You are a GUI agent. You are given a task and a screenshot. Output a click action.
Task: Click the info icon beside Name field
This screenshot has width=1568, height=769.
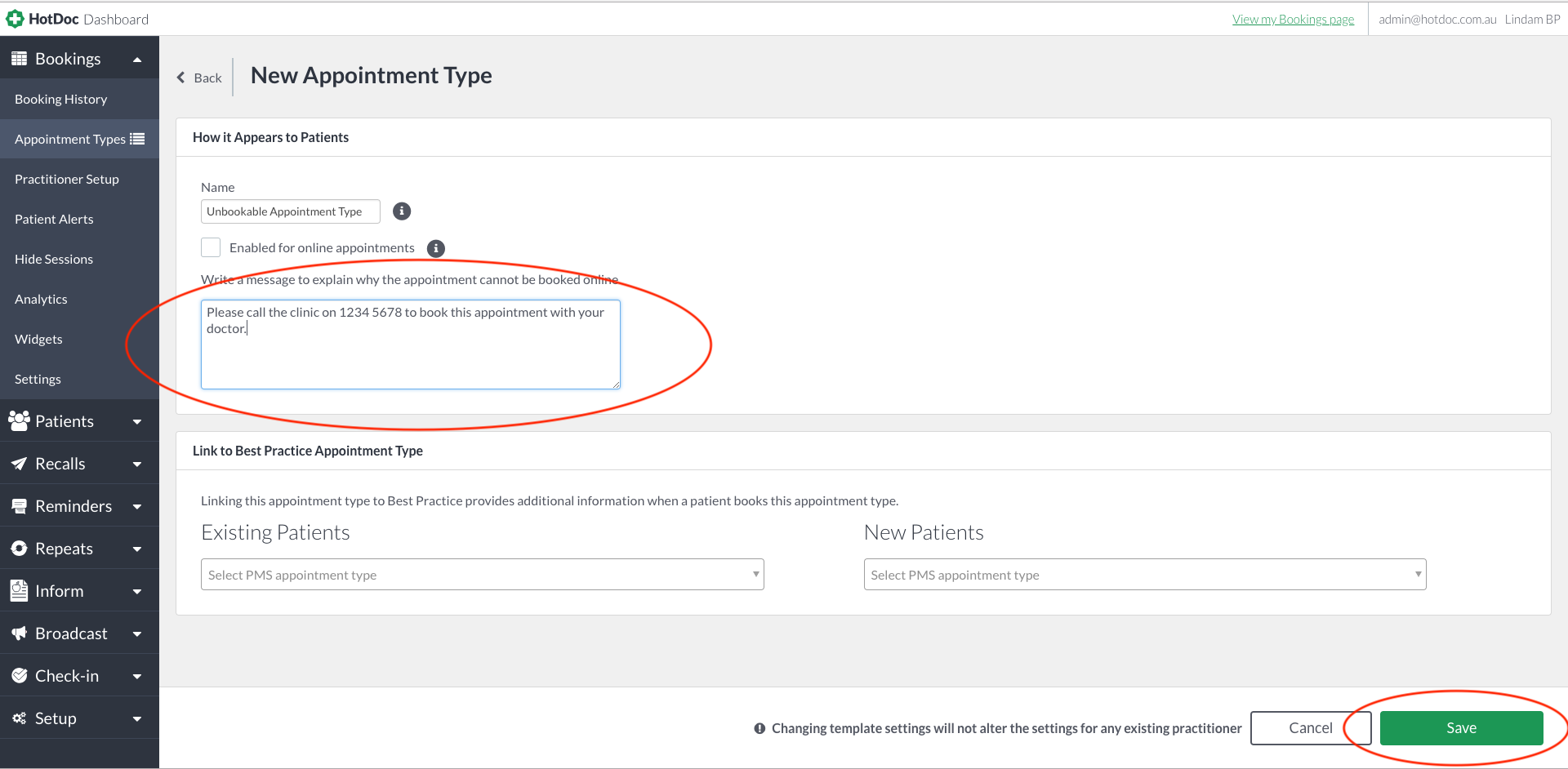[x=402, y=211]
